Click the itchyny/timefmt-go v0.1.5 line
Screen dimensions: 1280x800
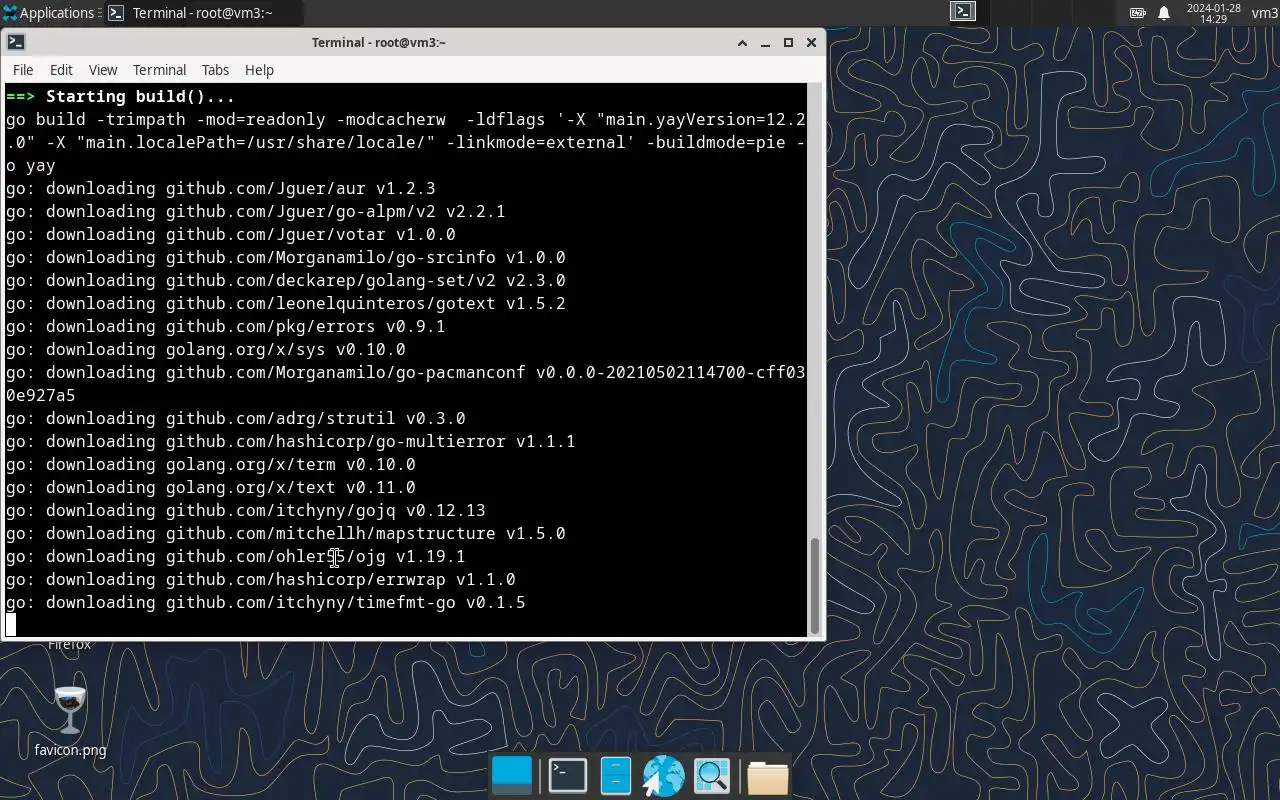pos(265,602)
